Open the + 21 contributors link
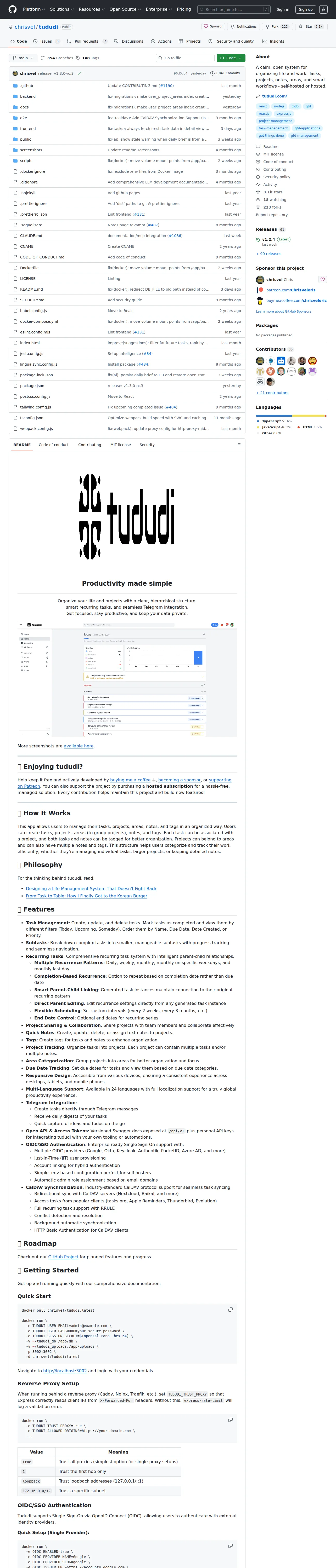This screenshot has height=1568, width=336. coord(272,393)
